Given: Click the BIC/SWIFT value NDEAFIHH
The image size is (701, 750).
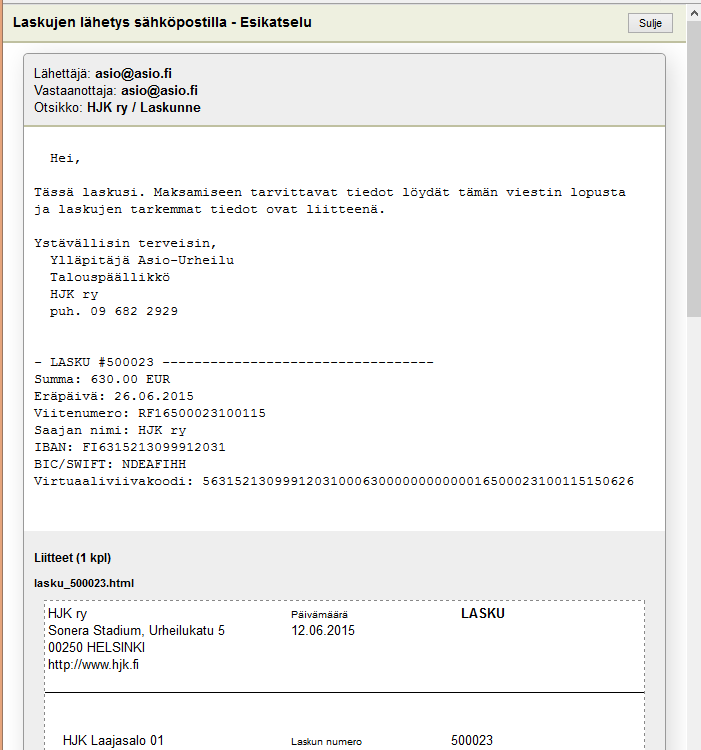Looking at the screenshot, I should coord(154,464).
